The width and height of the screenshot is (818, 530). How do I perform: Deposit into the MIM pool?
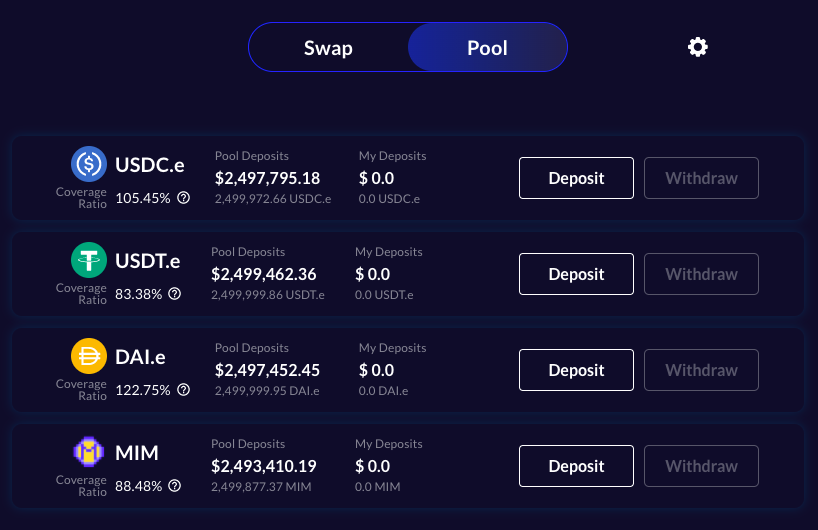pos(576,466)
